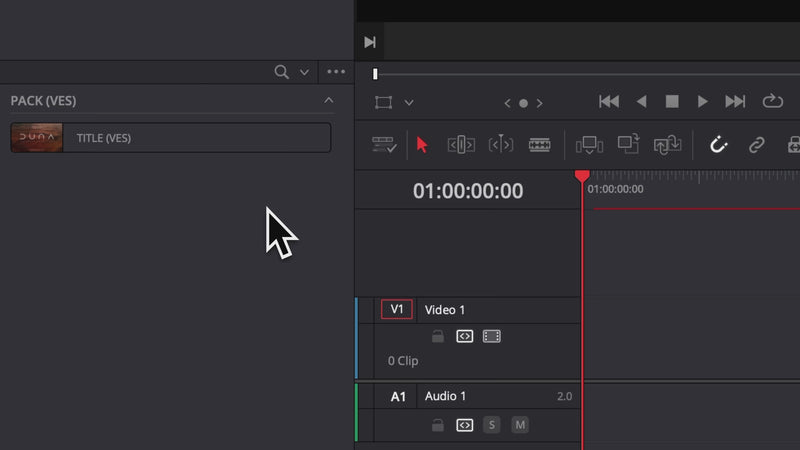Stop playback
The width and height of the screenshot is (800, 450).
(x=672, y=102)
